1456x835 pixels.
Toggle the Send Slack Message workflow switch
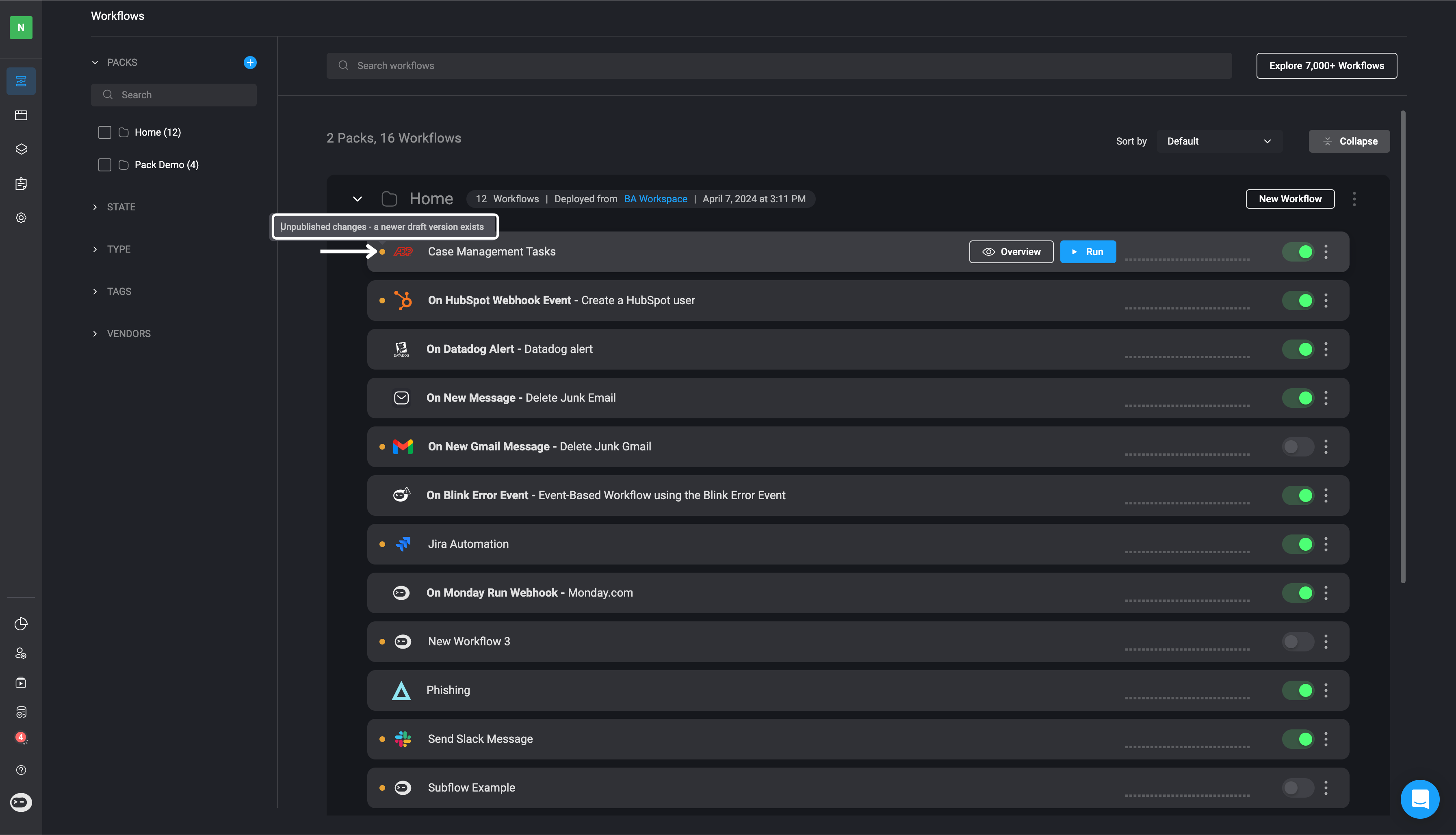tap(1298, 739)
